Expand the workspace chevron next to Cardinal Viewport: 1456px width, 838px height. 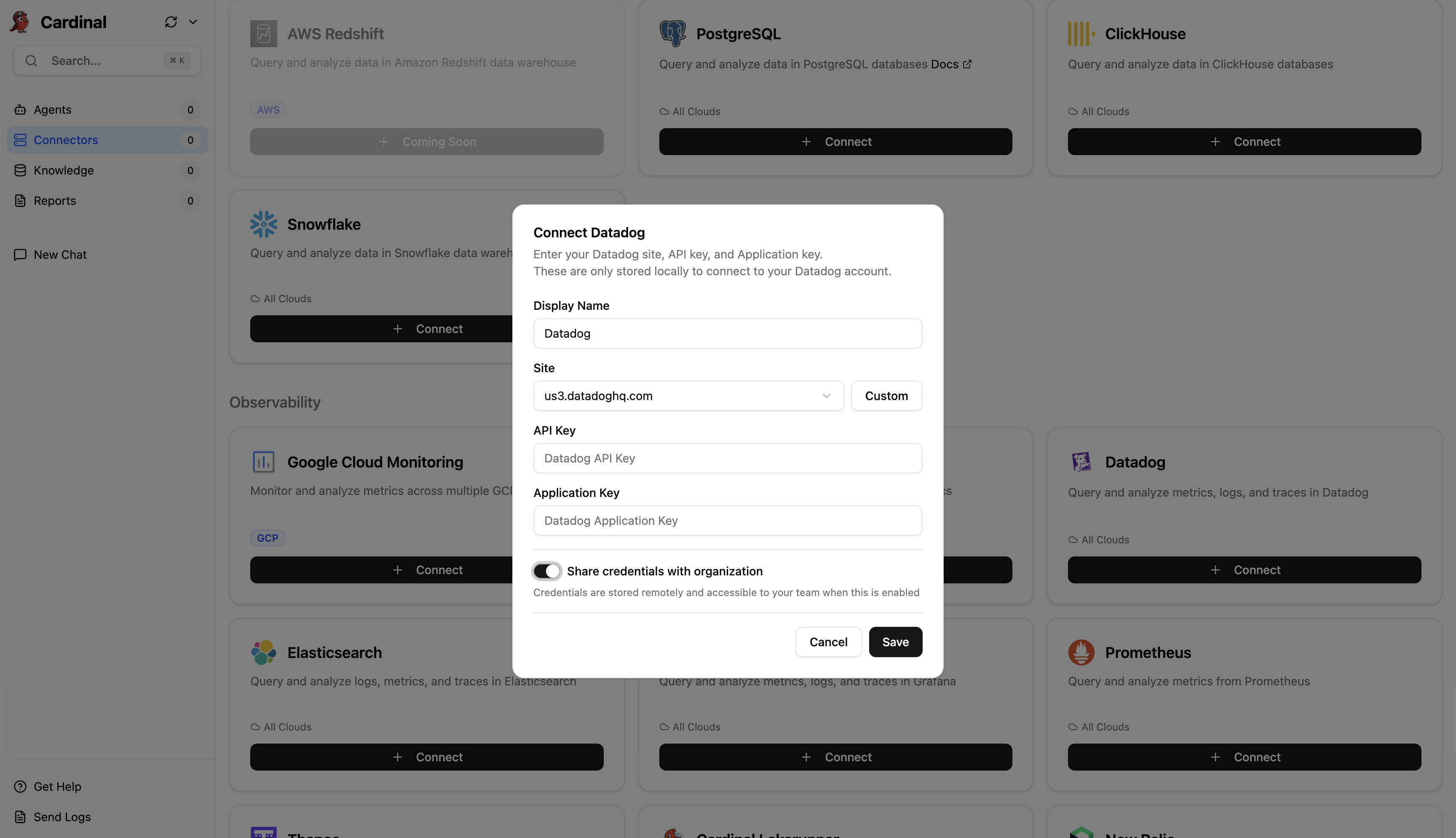pos(193,22)
